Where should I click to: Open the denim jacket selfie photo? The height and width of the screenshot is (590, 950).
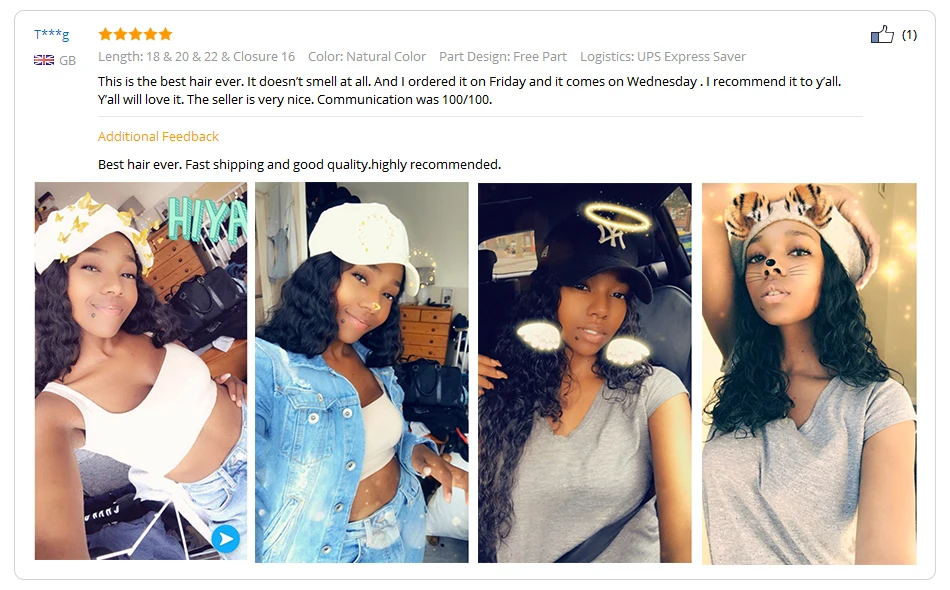[362, 373]
